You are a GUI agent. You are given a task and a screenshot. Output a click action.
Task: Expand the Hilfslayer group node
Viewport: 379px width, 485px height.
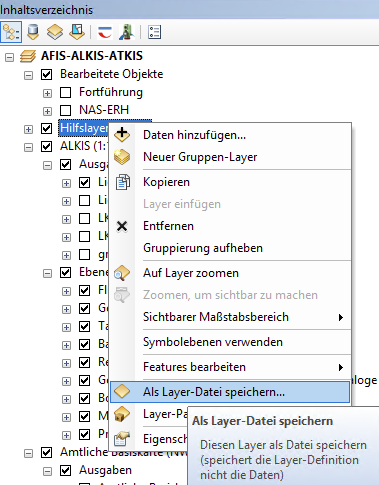(29, 129)
